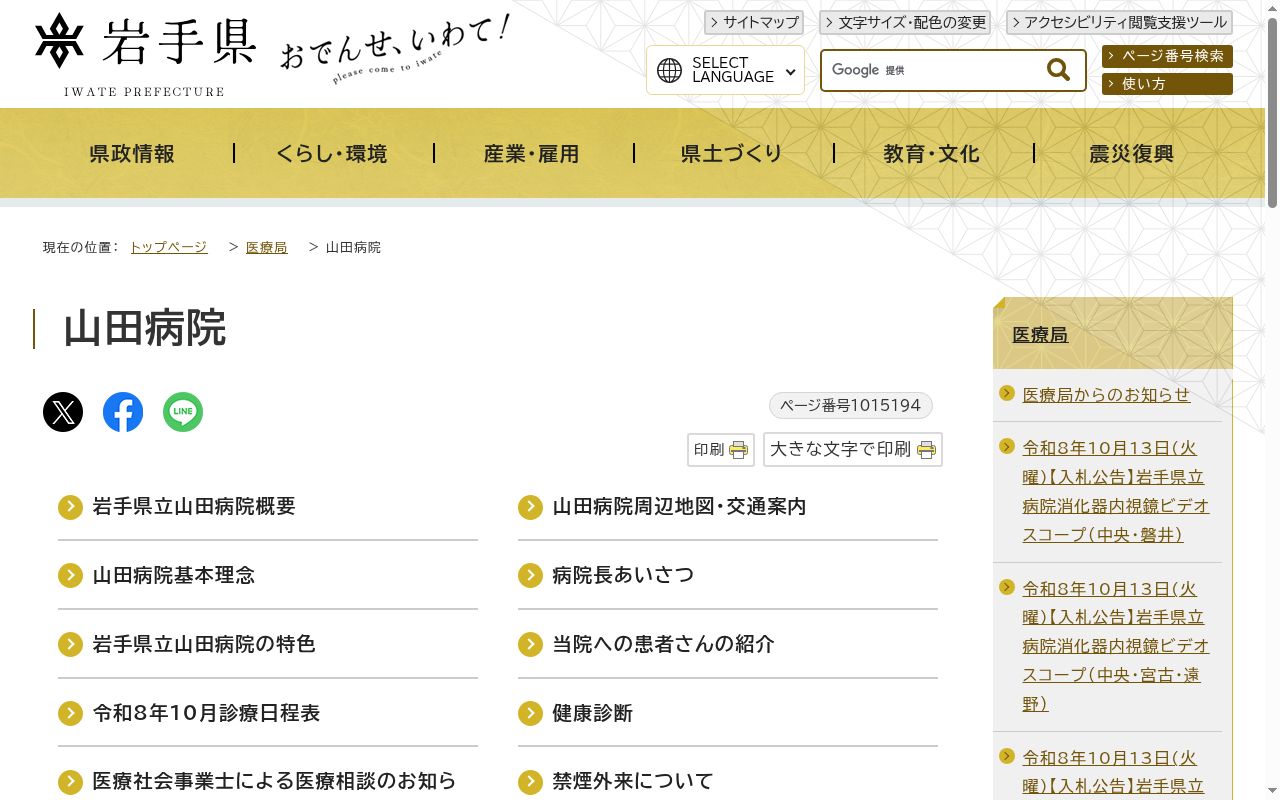Open the 県土づくり menu

(732, 154)
